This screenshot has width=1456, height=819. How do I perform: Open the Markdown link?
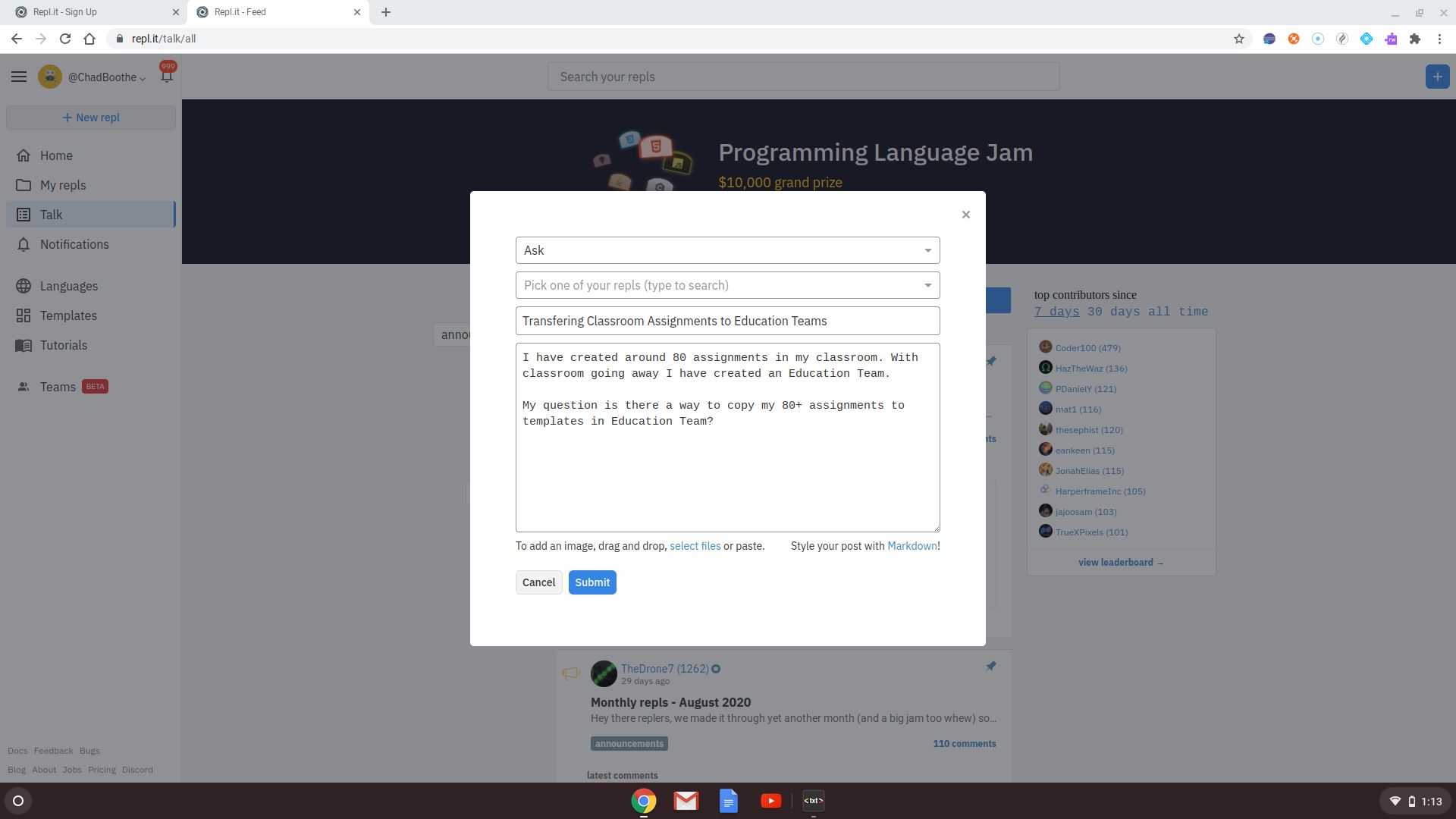(x=912, y=546)
